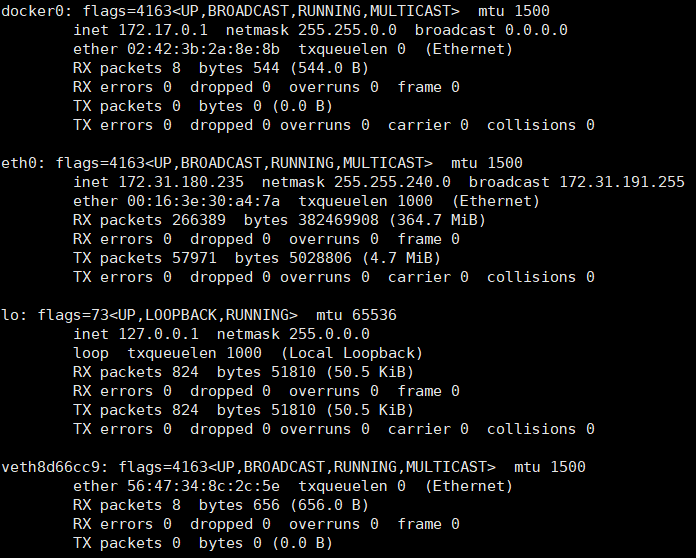This screenshot has width=696, height=558.
Task: Click eth0 MAC address 00:16:3e:30:a4:7a
Action: pyautogui.click(x=203, y=201)
